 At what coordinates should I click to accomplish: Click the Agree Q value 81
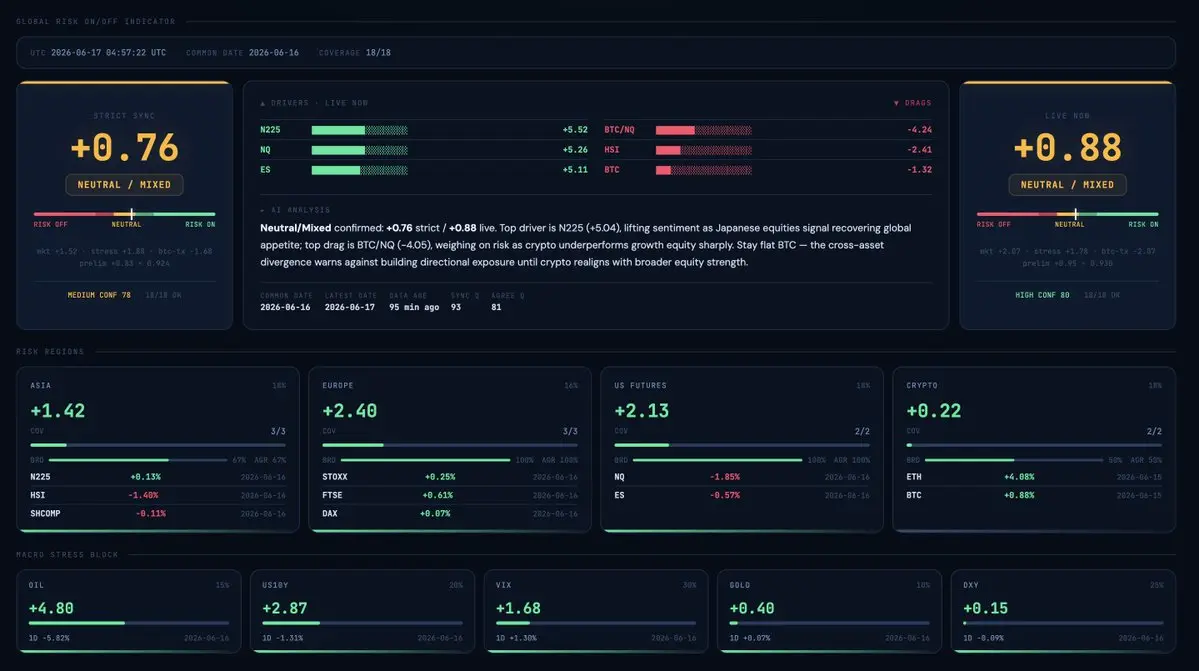pyautogui.click(x=496, y=307)
